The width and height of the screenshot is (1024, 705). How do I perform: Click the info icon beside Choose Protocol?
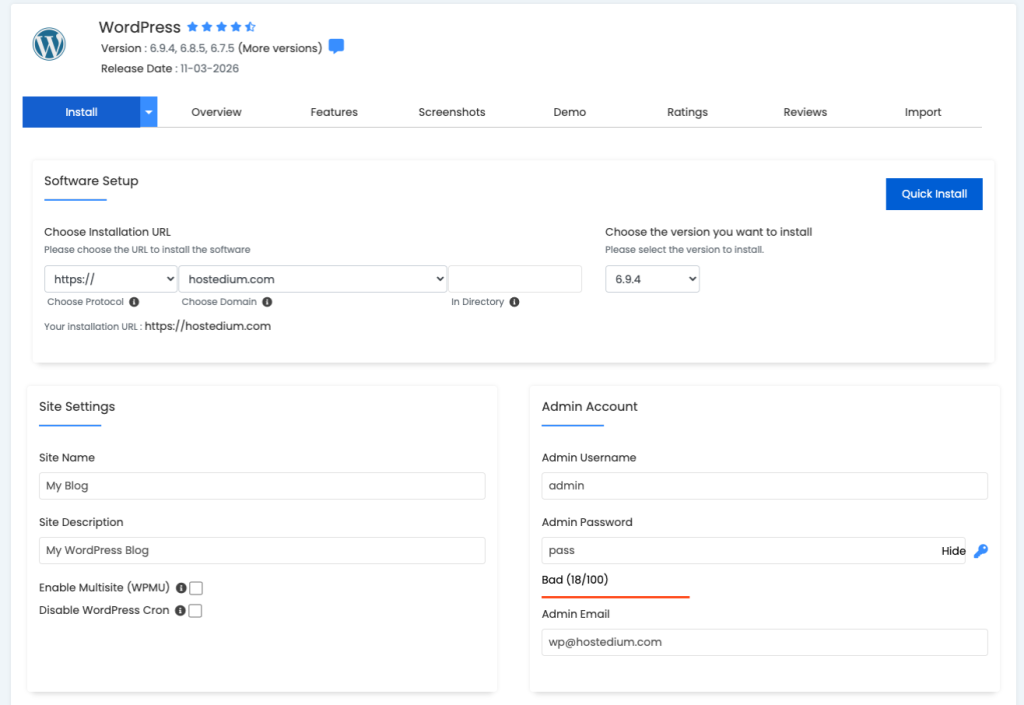coord(134,301)
